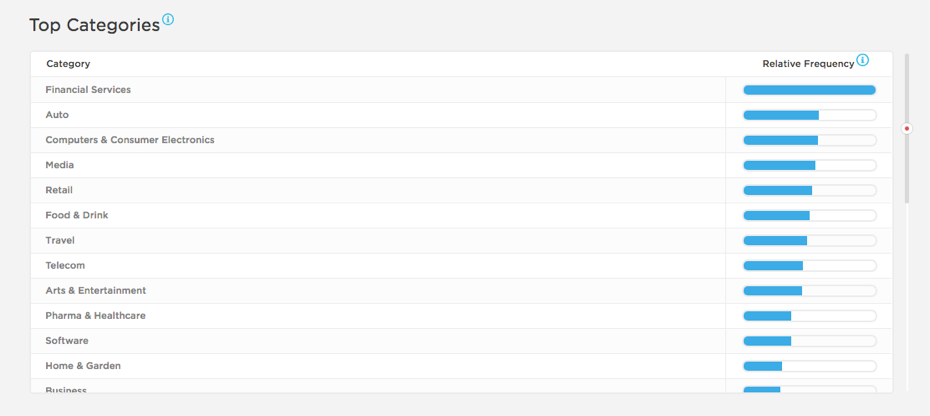Click the Relative Frequency info icon
This screenshot has height=416, width=930.
point(862,61)
